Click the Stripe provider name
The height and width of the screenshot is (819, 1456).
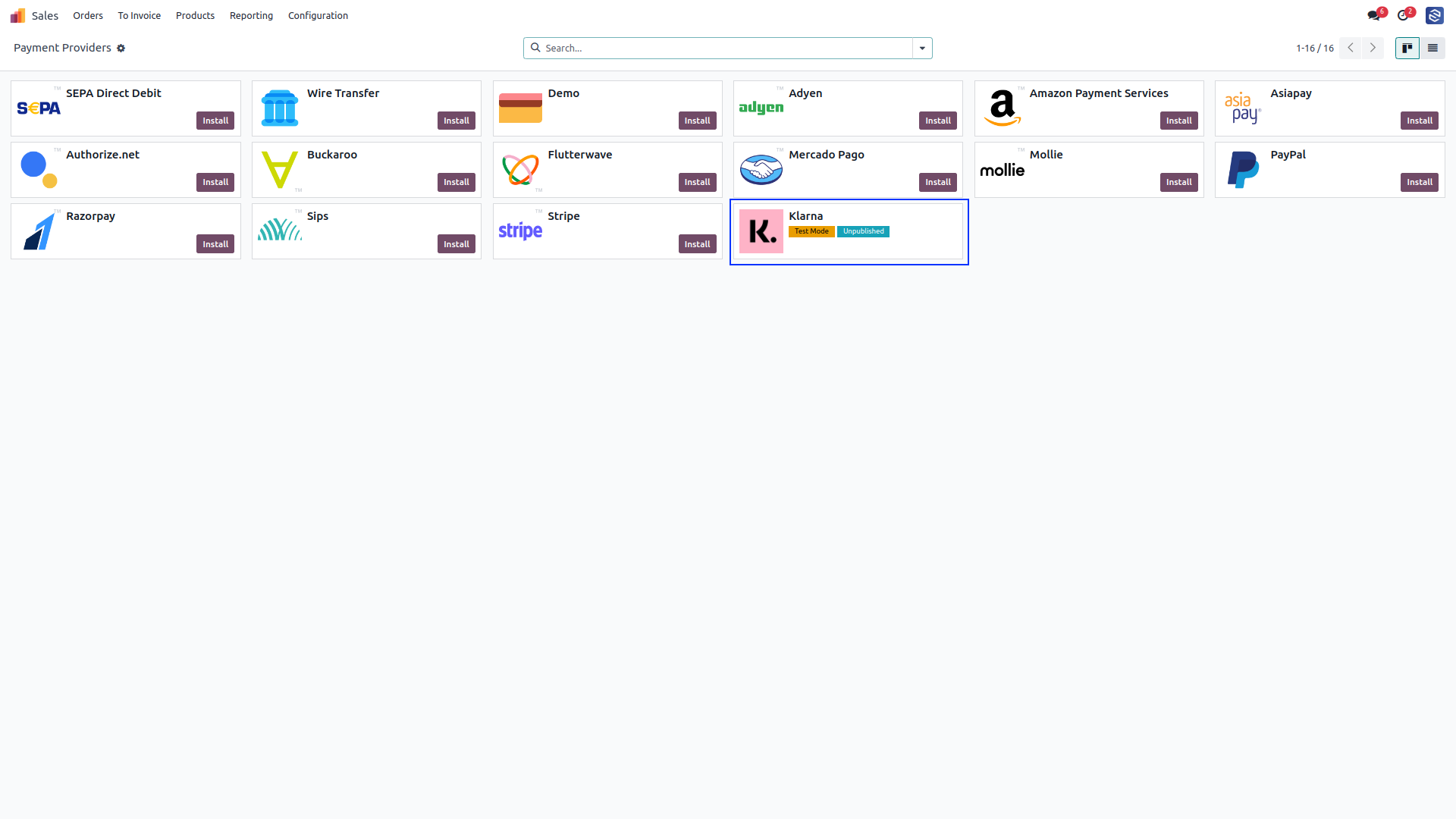coord(563,216)
